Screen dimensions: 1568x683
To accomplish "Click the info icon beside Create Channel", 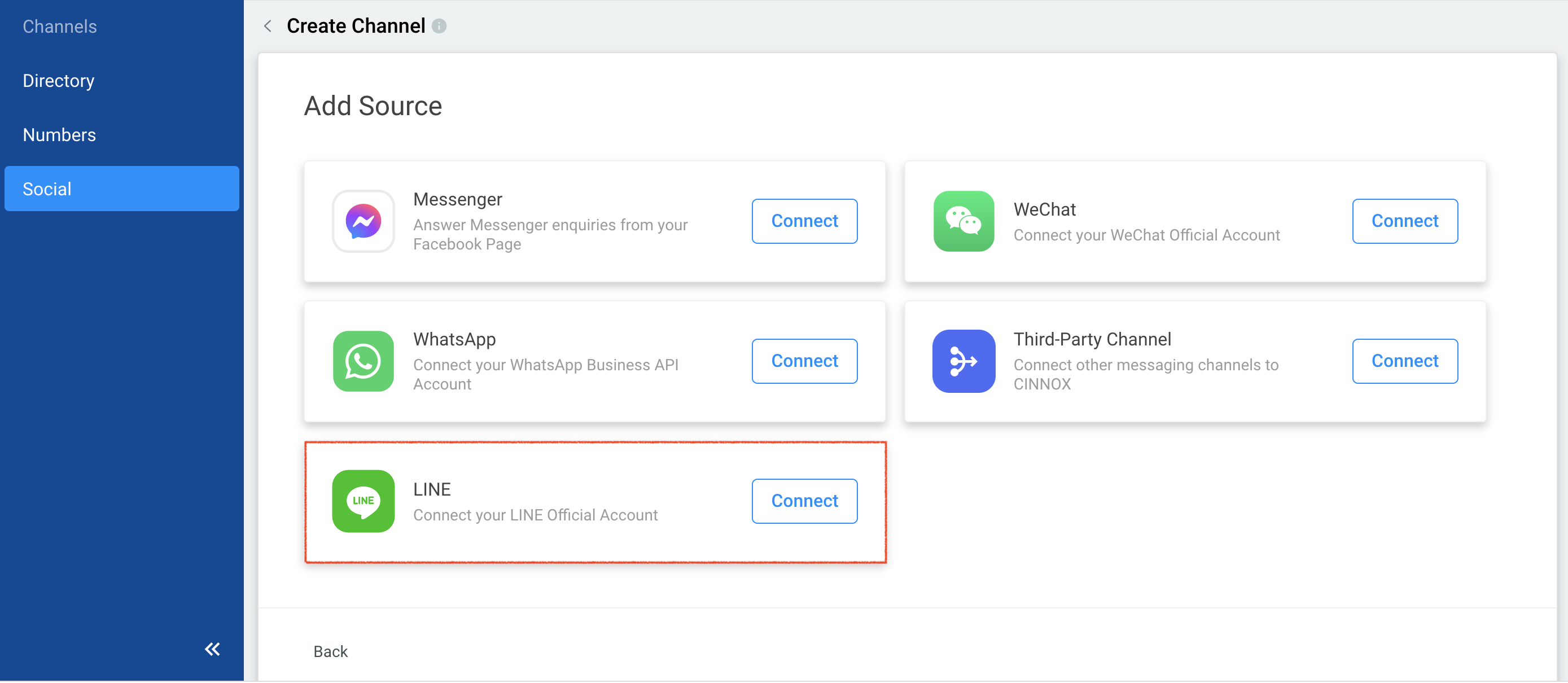I will 439,26.
